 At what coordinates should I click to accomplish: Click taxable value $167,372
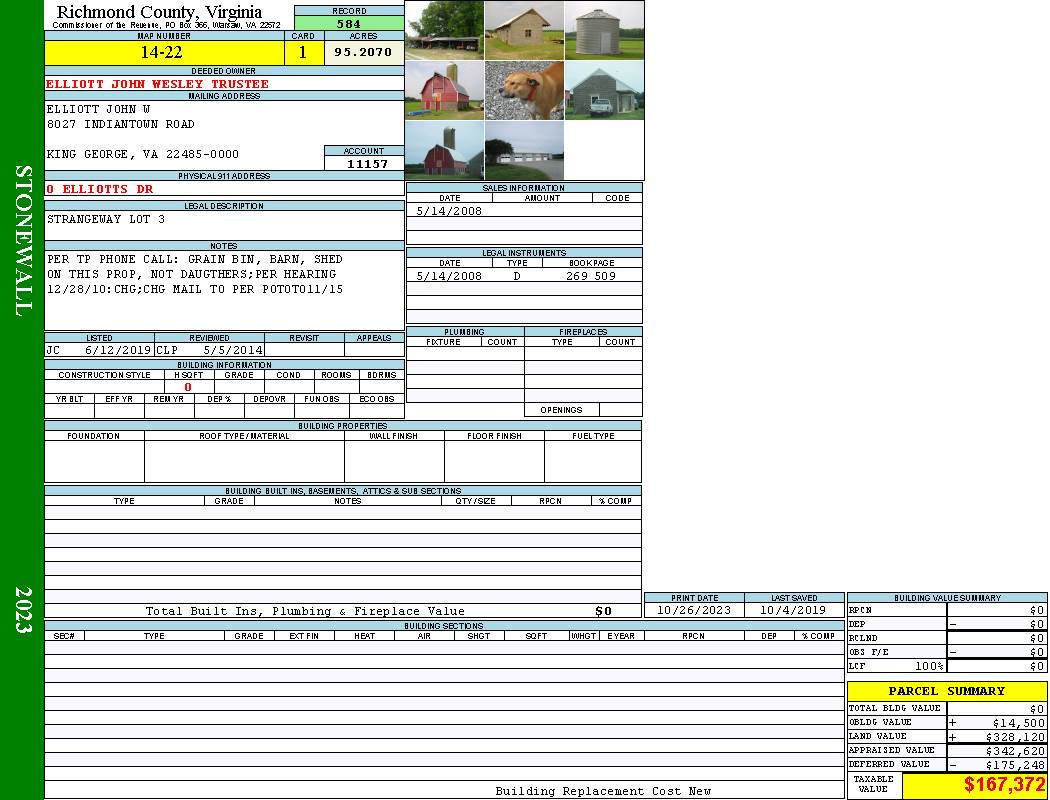[1004, 785]
